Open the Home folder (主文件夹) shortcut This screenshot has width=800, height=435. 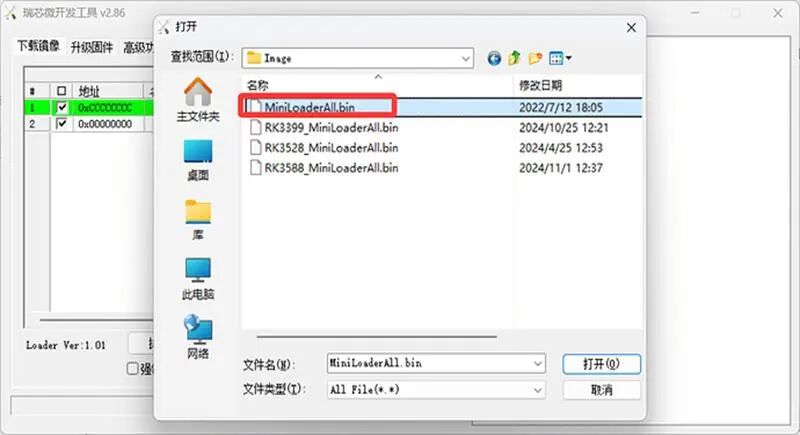pyautogui.click(x=198, y=100)
